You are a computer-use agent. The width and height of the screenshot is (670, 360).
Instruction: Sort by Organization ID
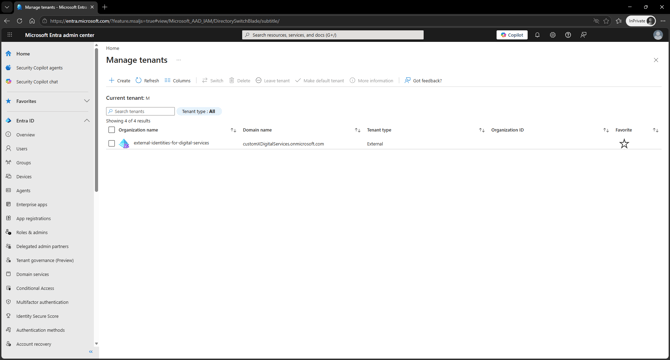(x=606, y=130)
